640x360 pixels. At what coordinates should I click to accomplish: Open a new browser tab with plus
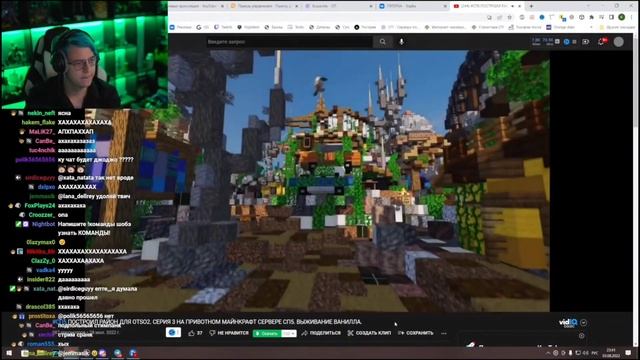(531, 6)
